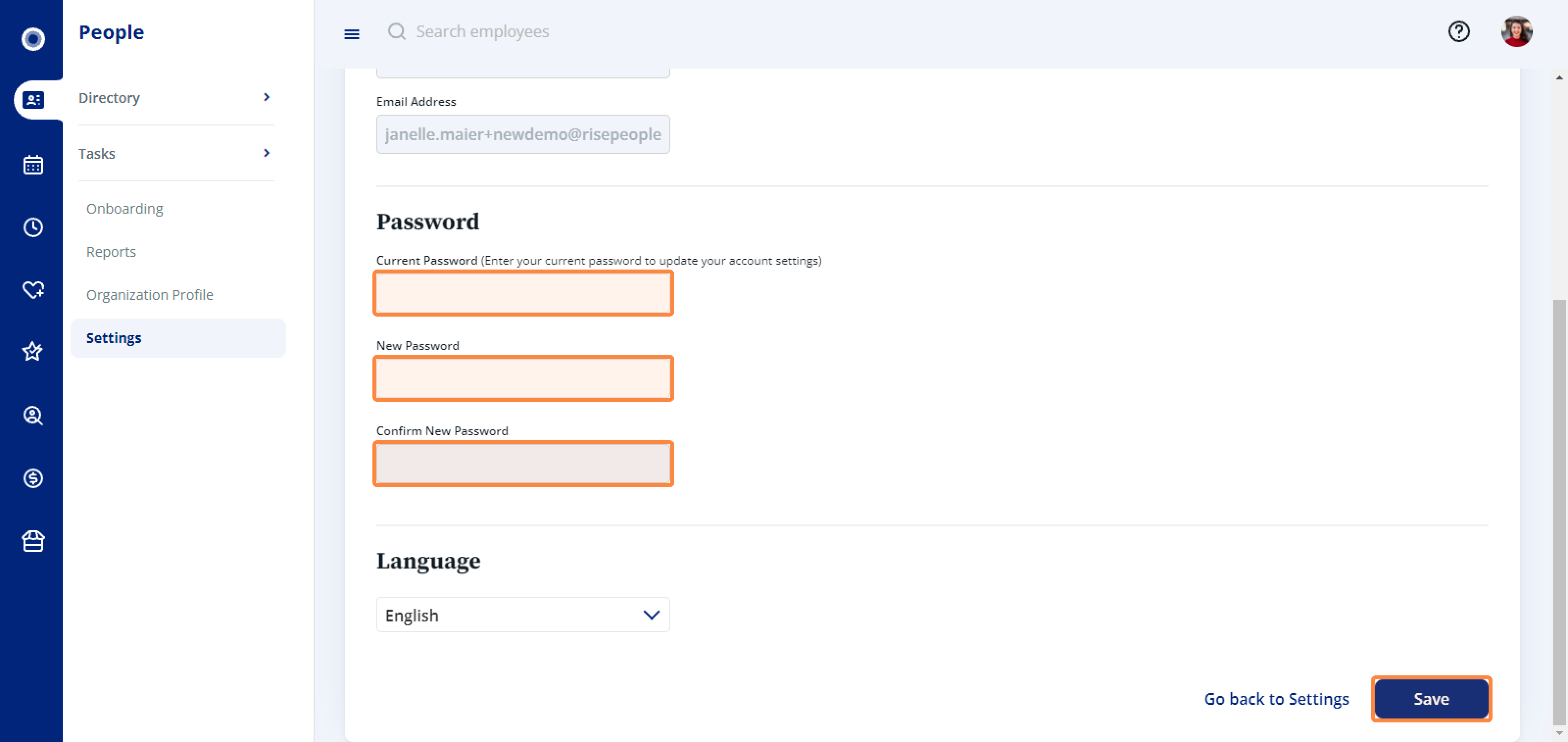The height and width of the screenshot is (742, 1568).
Task: Click the Go back to Settings link
Action: pos(1276,699)
